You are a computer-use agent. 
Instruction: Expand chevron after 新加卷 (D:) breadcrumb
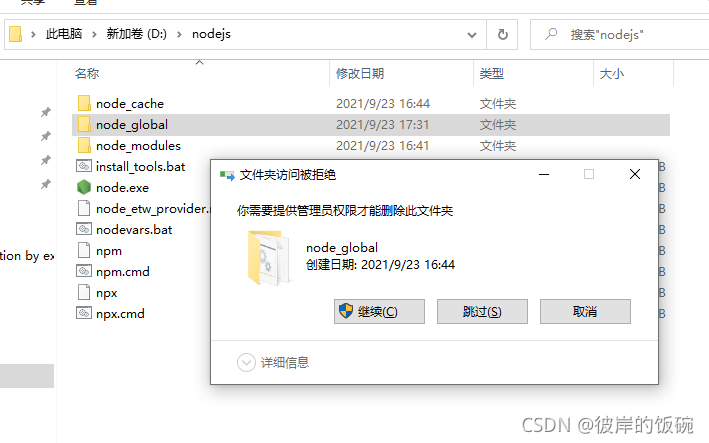(180, 34)
